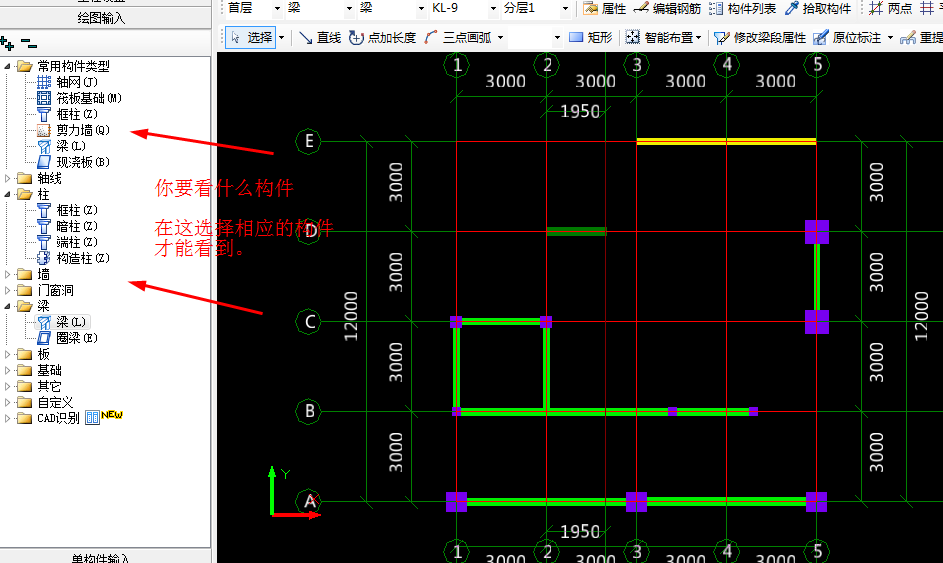Open the 选择 dropdown arrow
This screenshot has height=563, width=943.
[281, 38]
